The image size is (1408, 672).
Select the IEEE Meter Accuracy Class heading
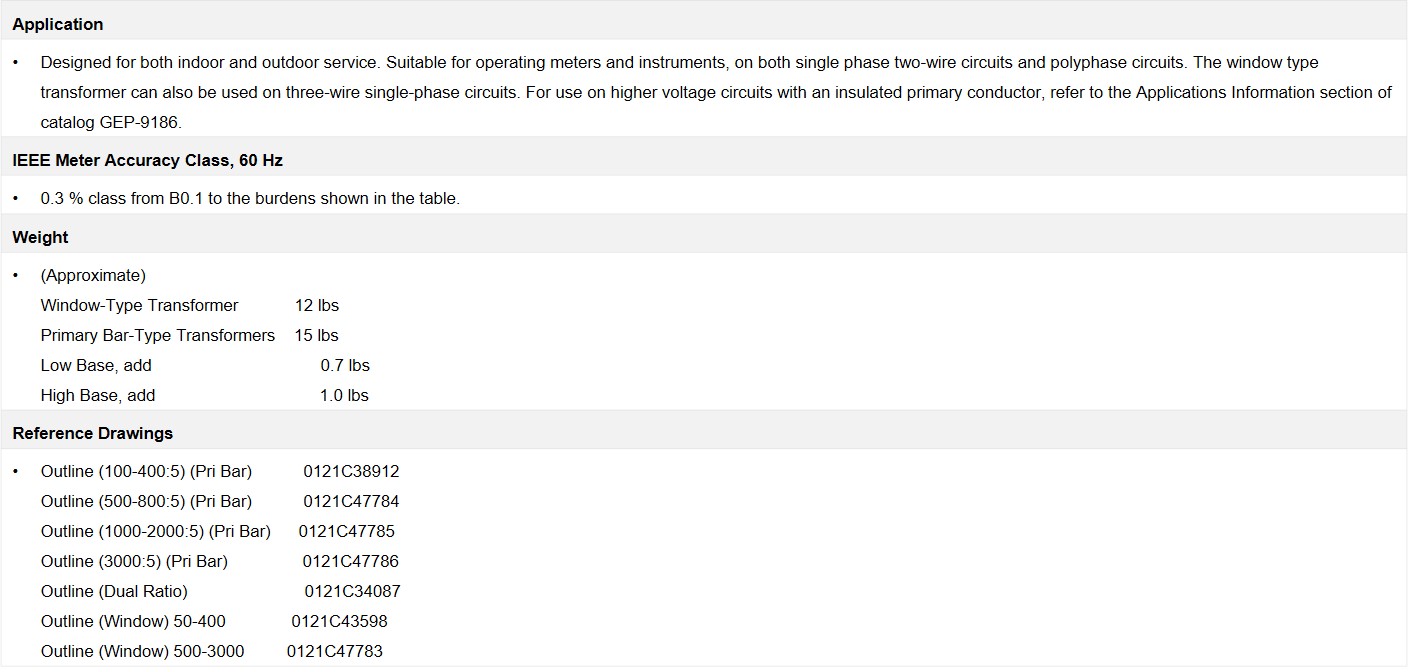point(147,160)
